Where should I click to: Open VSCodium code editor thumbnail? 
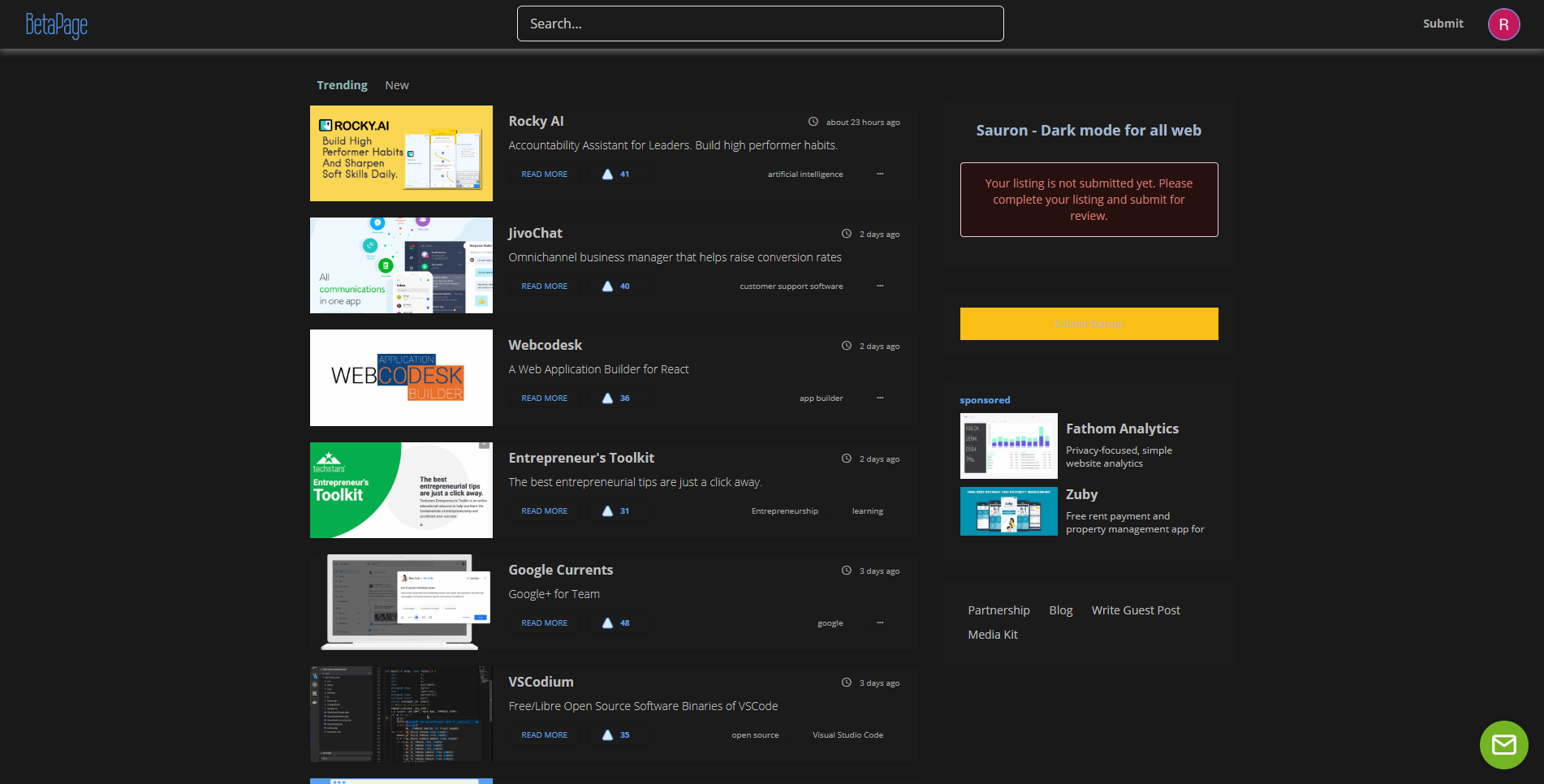(x=401, y=714)
